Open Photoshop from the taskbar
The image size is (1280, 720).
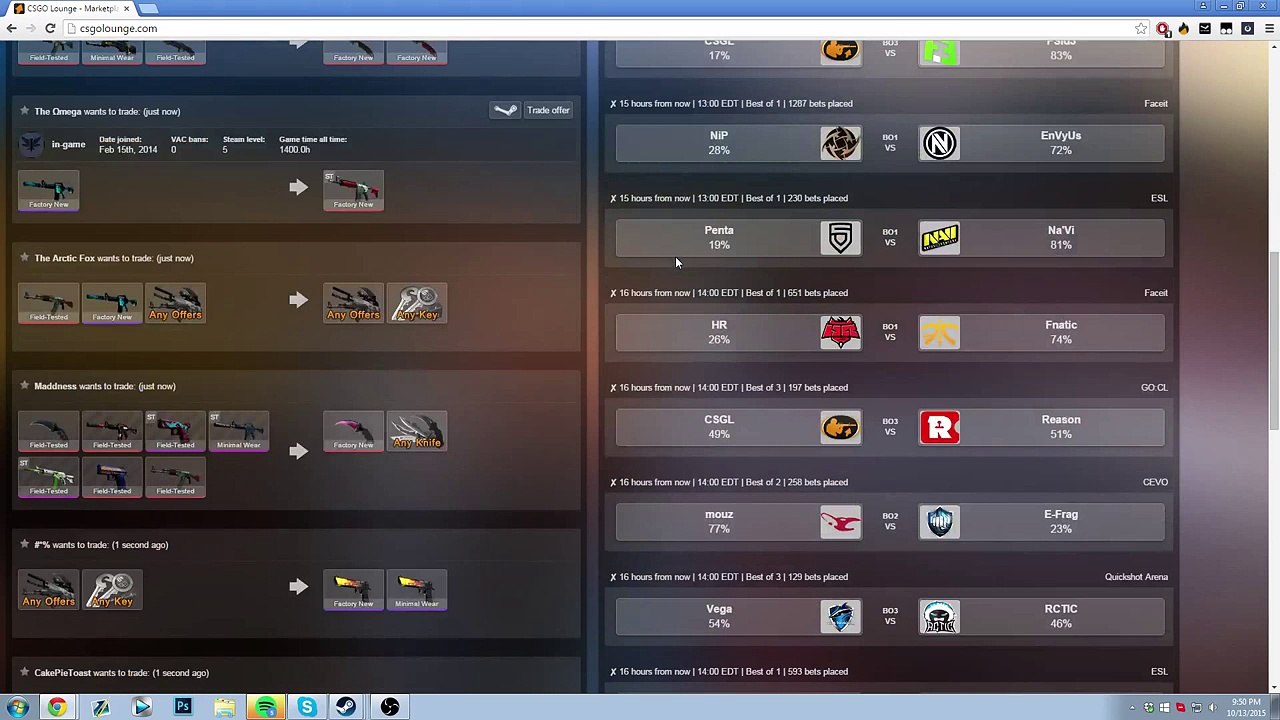coord(183,707)
